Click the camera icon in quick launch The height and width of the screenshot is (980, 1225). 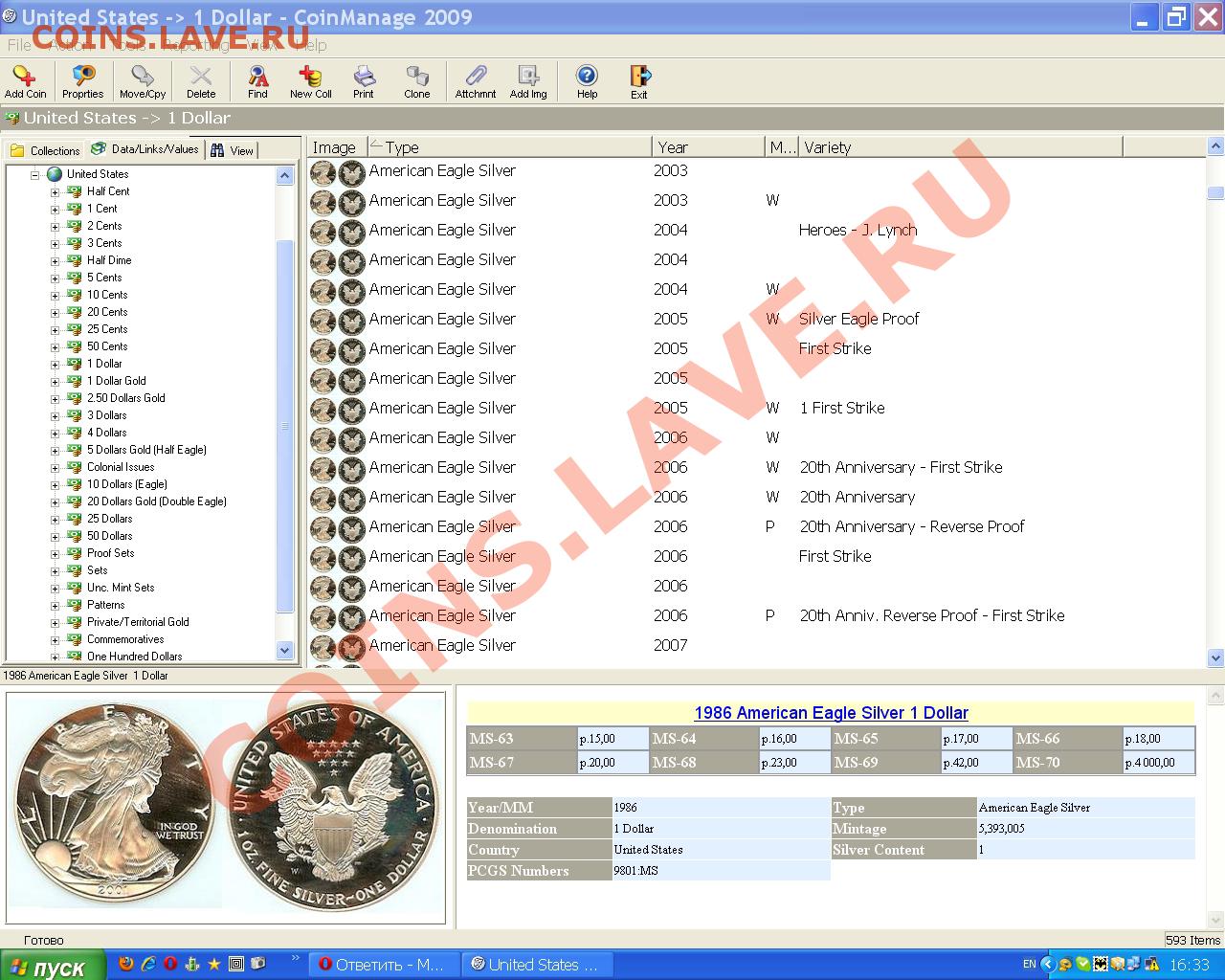[x=258, y=964]
